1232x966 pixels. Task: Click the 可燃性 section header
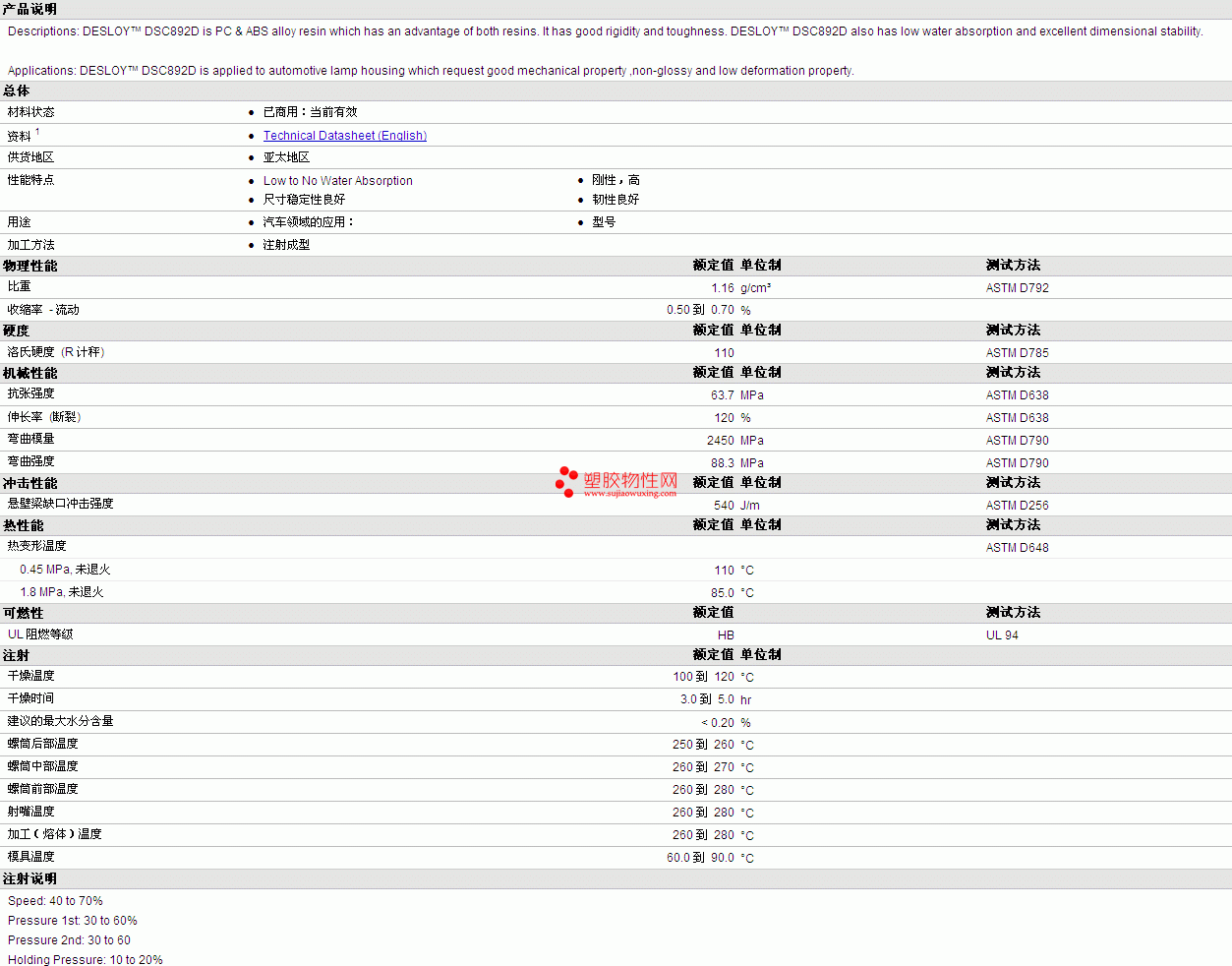pos(24,613)
